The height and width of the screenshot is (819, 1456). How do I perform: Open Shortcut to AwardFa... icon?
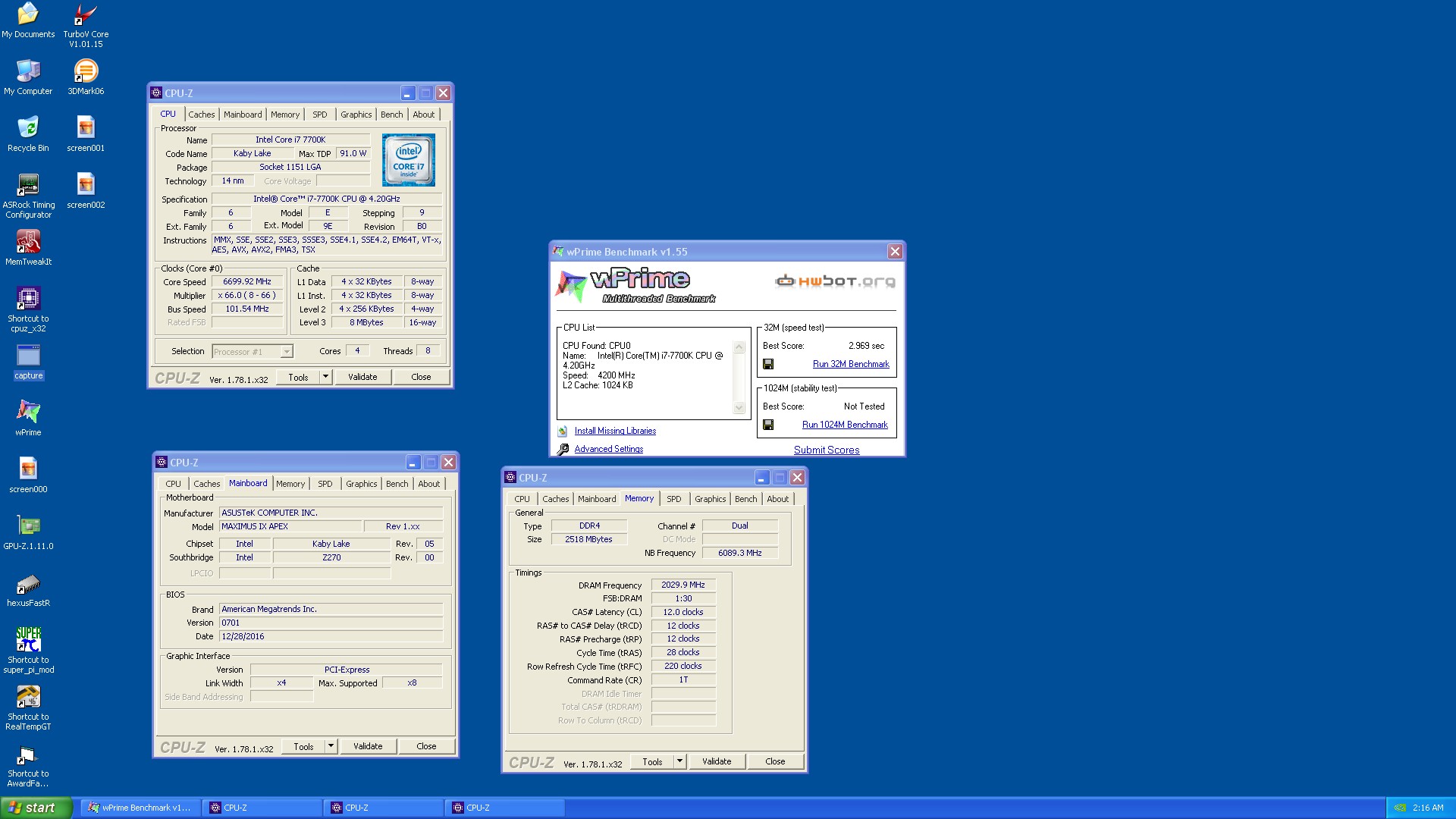pos(28,764)
